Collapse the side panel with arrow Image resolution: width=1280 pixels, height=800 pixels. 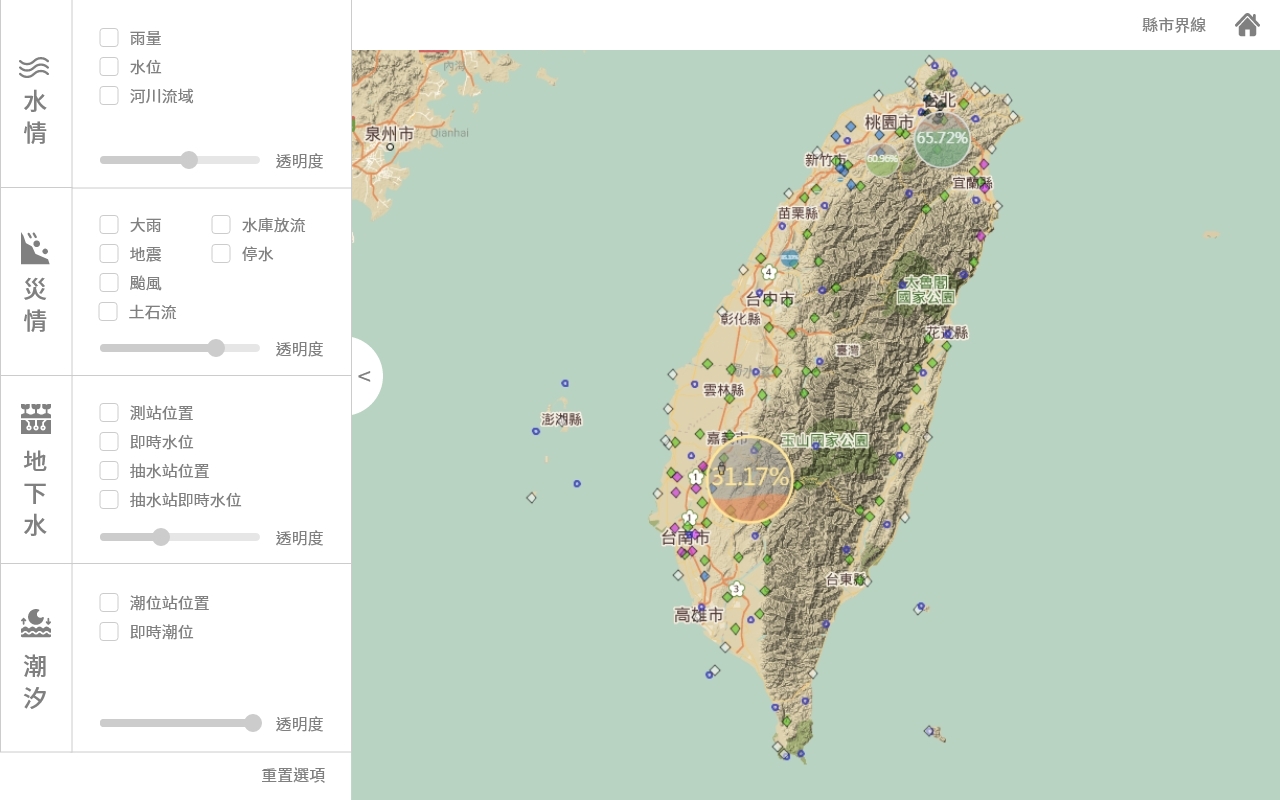coord(365,376)
